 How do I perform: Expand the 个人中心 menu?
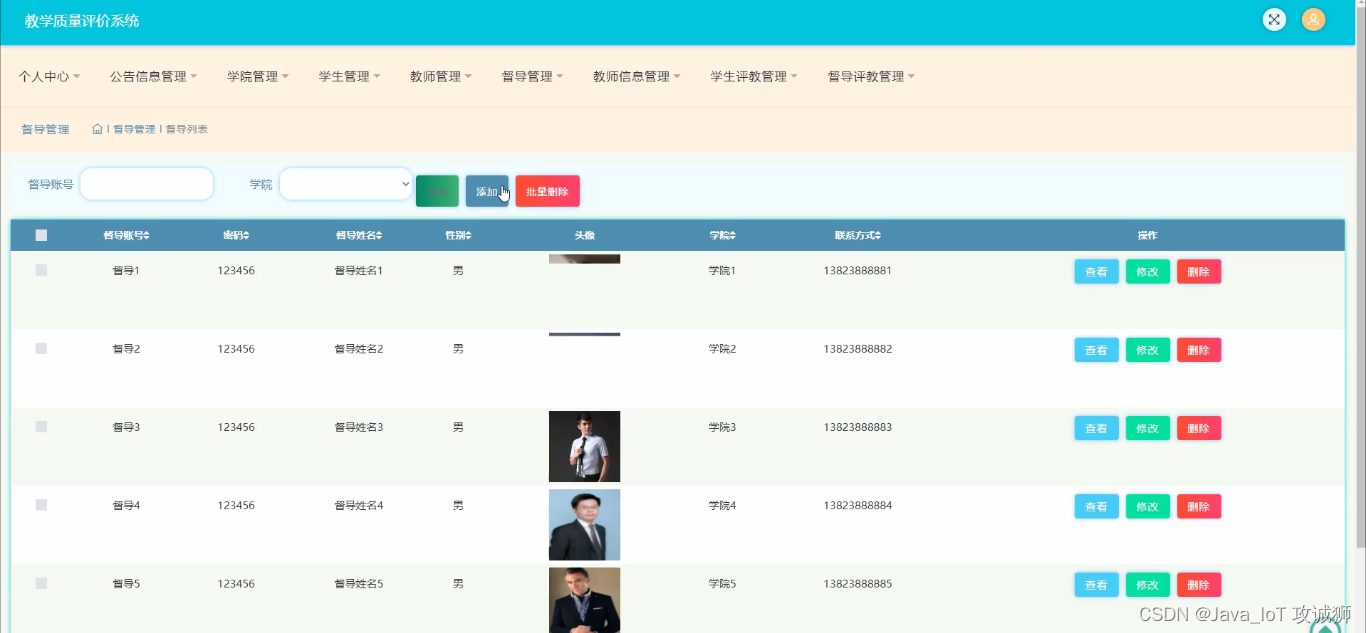(49, 76)
